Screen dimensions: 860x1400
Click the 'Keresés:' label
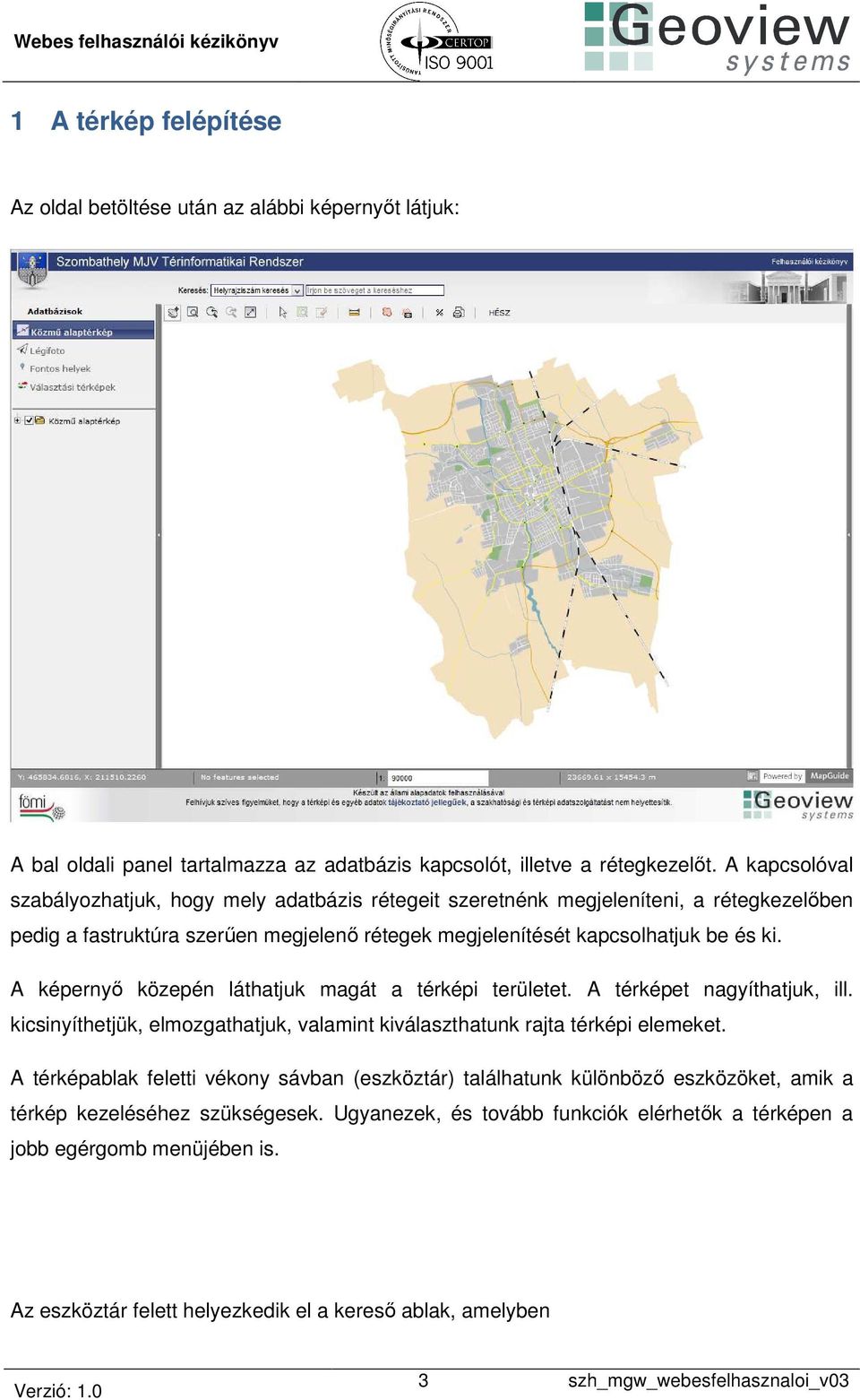(x=193, y=290)
